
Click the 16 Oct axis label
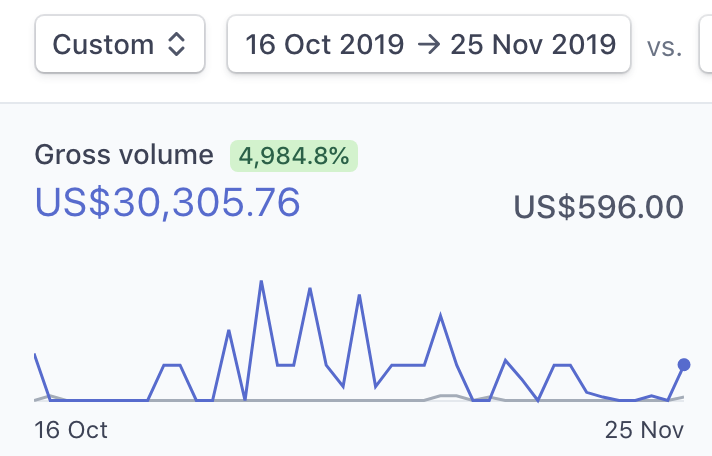(x=71, y=430)
